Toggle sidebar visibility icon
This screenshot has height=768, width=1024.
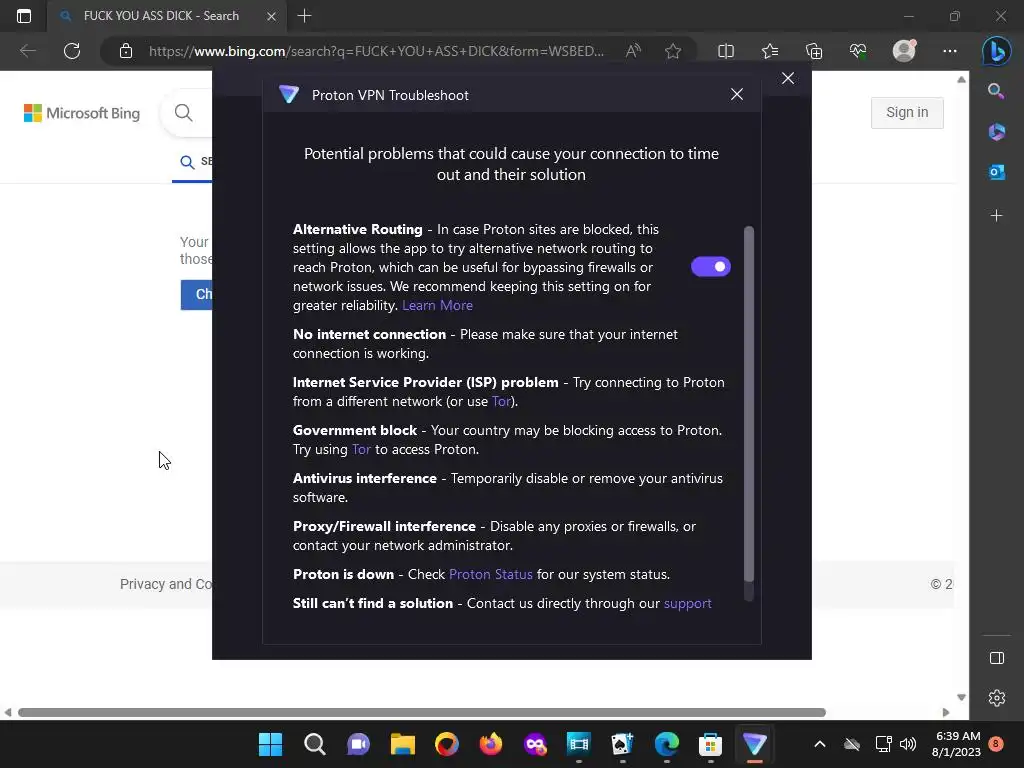coord(997,658)
